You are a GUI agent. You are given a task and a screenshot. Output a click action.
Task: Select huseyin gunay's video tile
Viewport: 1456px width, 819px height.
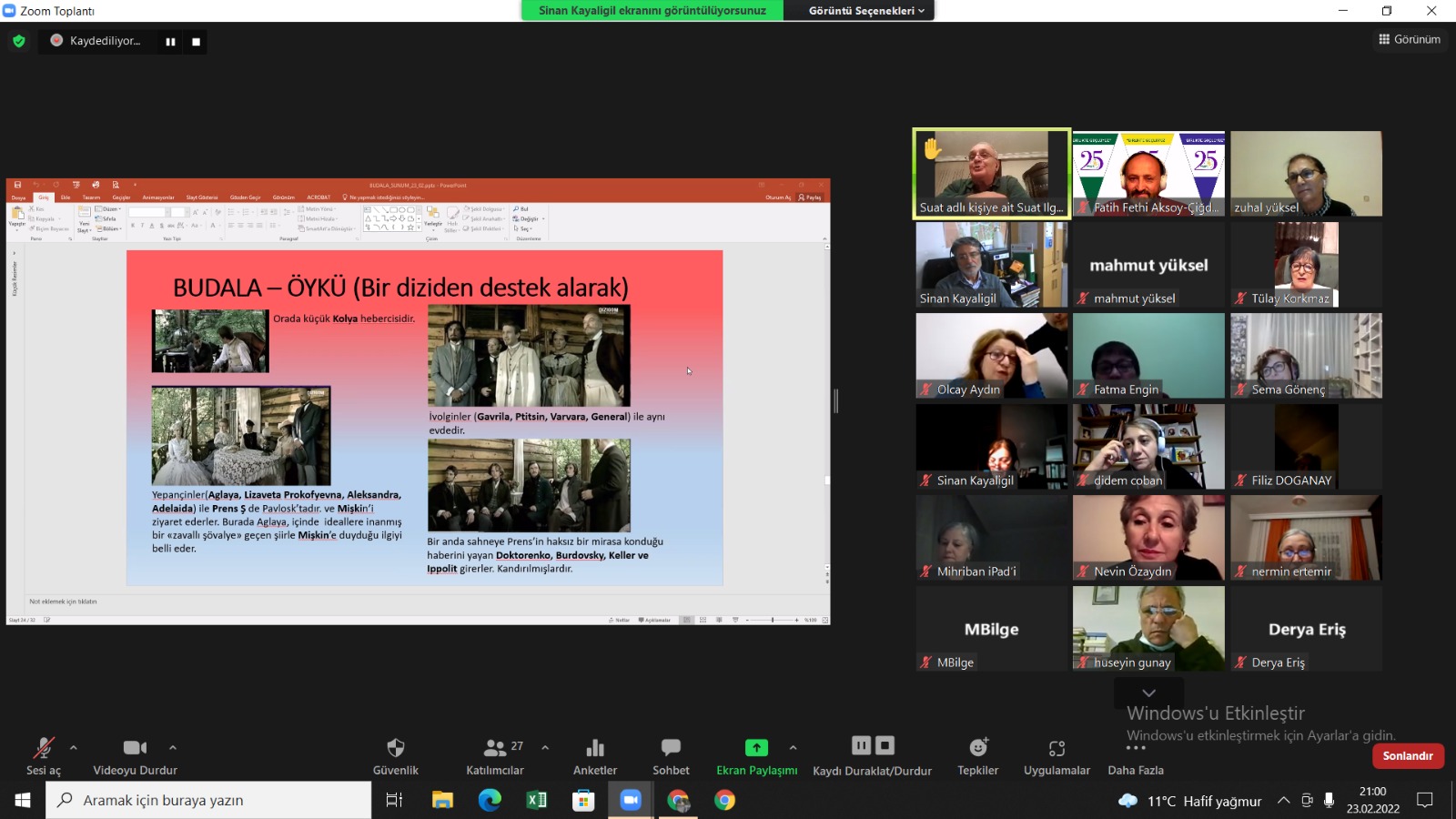pyautogui.click(x=1148, y=628)
